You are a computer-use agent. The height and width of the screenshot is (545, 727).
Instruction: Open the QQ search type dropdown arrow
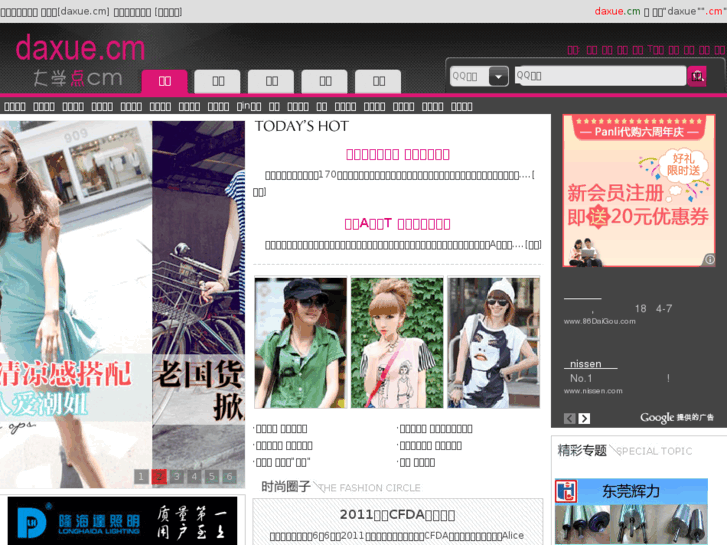click(x=498, y=76)
